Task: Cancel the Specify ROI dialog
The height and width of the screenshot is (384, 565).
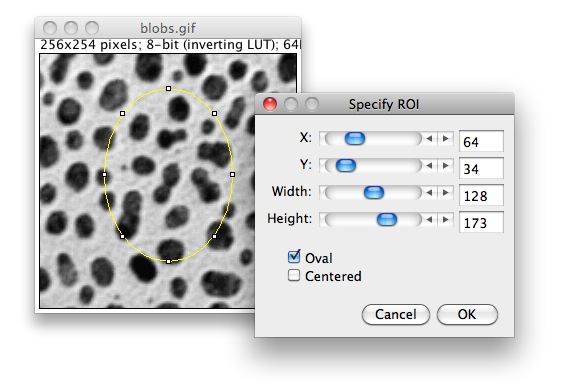Action: click(396, 314)
